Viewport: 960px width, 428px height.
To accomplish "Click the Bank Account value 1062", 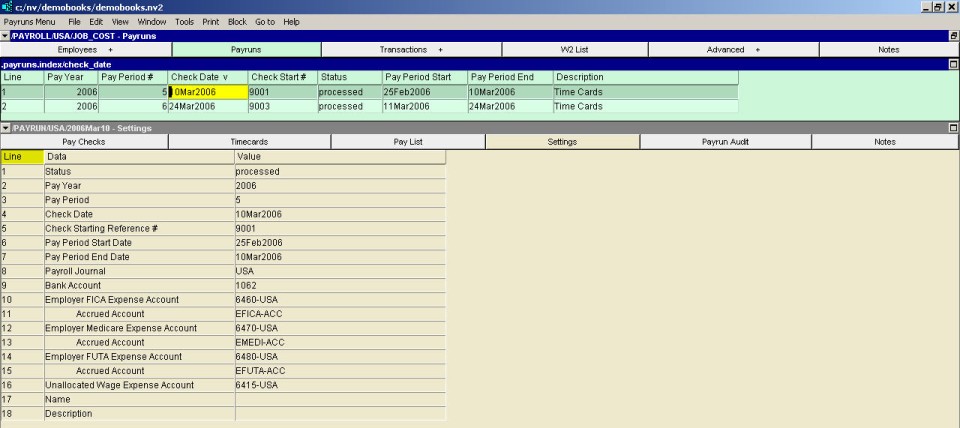I will pyautogui.click(x=340, y=285).
